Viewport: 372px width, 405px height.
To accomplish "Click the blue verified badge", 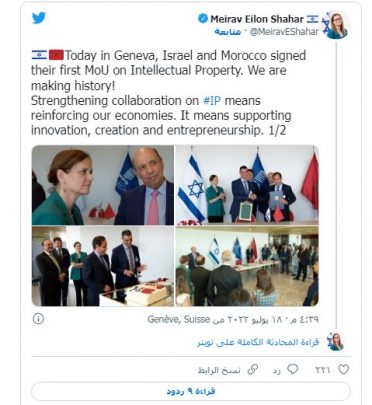I will [x=203, y=18].
